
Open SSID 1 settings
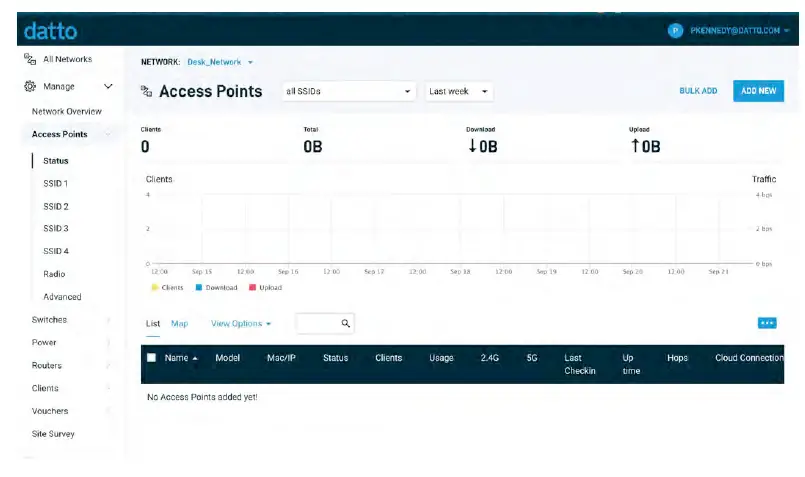pos(55,183)
